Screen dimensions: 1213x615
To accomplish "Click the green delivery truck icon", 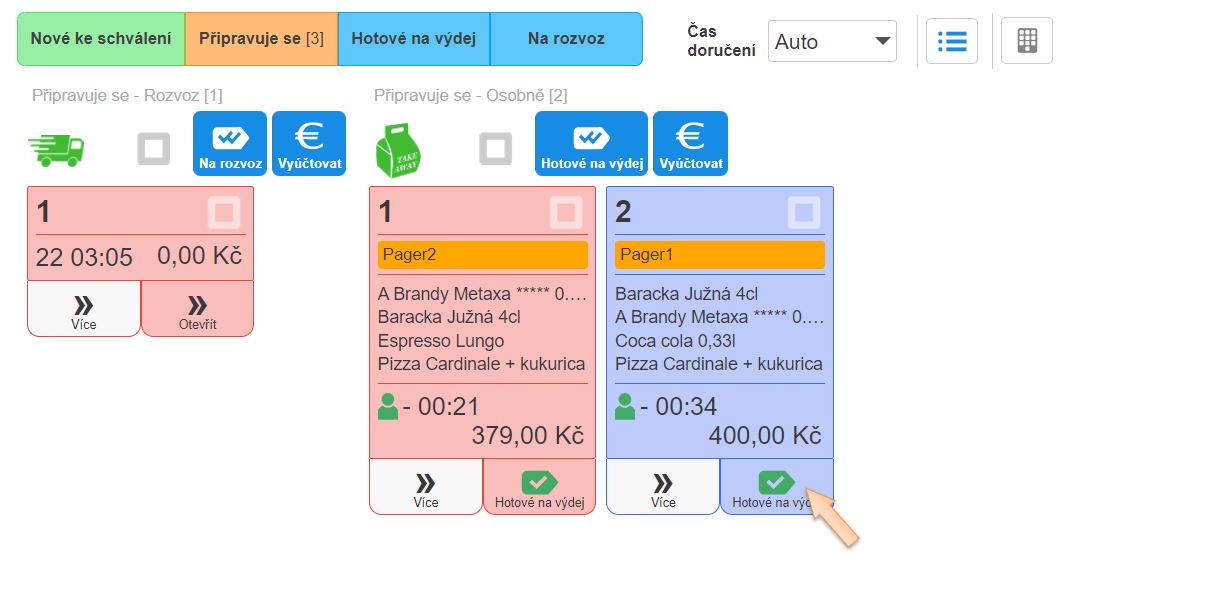I will pyautogui.click(x=56, y=150).
